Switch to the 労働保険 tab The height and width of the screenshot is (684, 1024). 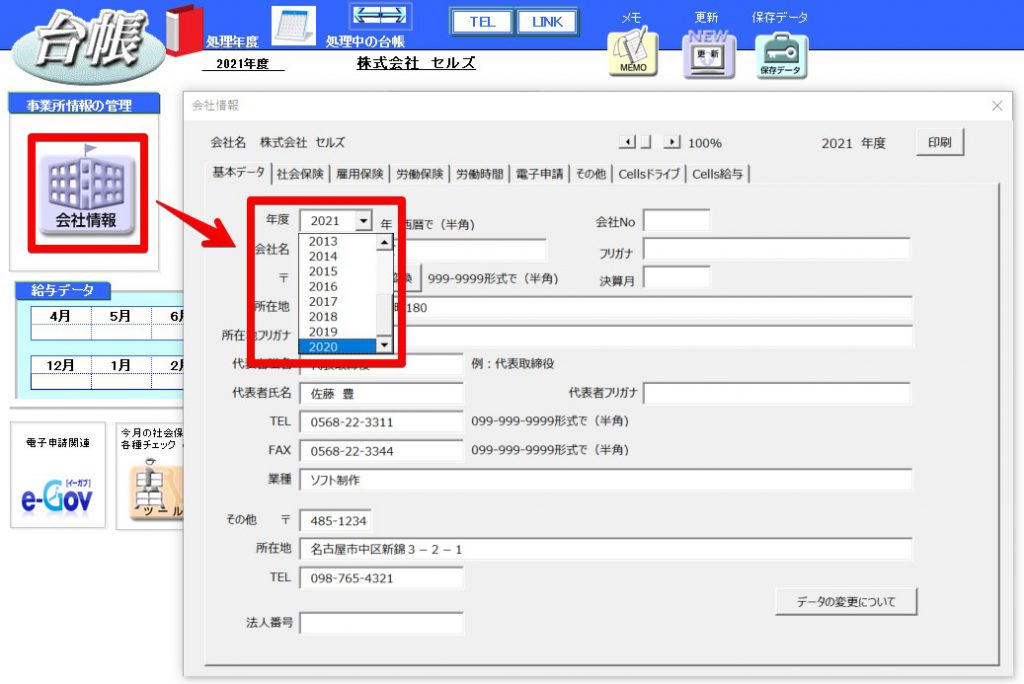click(419, 174)
